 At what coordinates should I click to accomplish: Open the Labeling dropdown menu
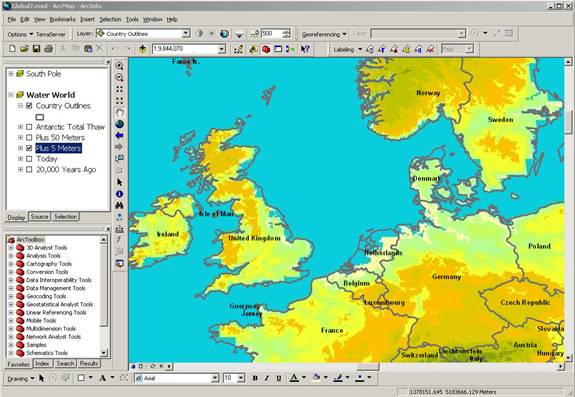(x=347, y=49)
